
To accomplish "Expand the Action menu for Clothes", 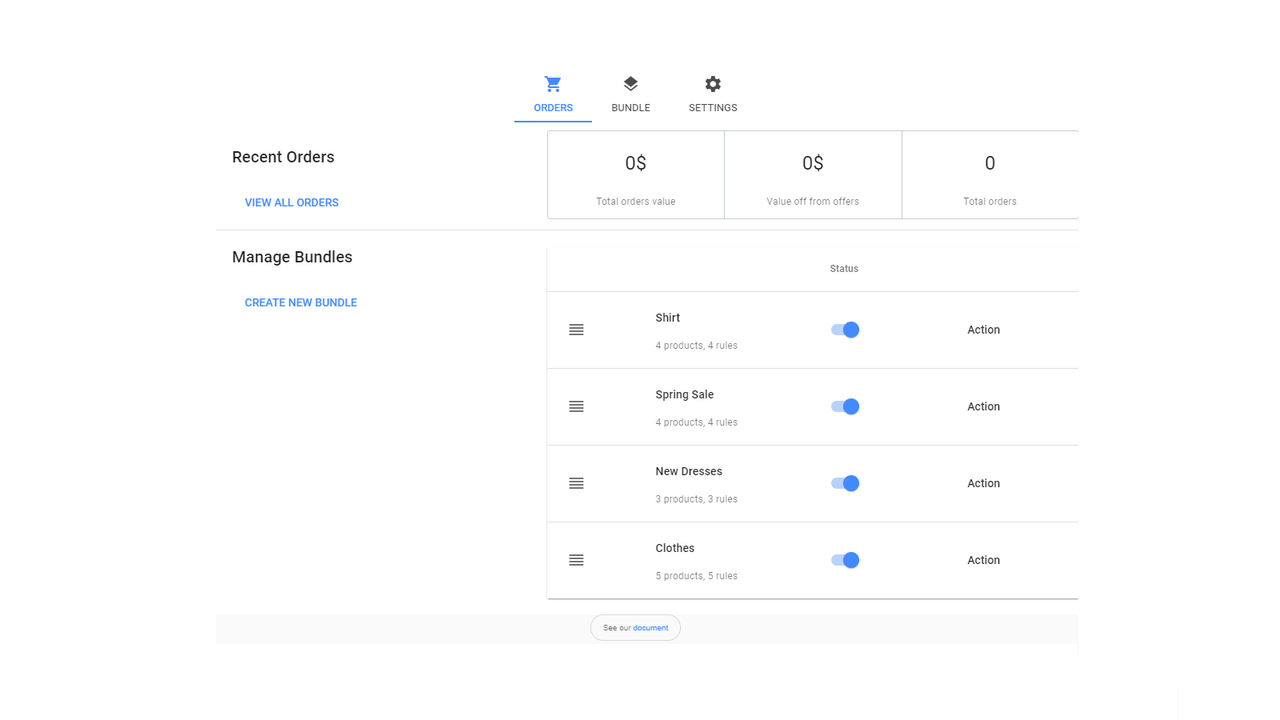I will tap(983, 560).
